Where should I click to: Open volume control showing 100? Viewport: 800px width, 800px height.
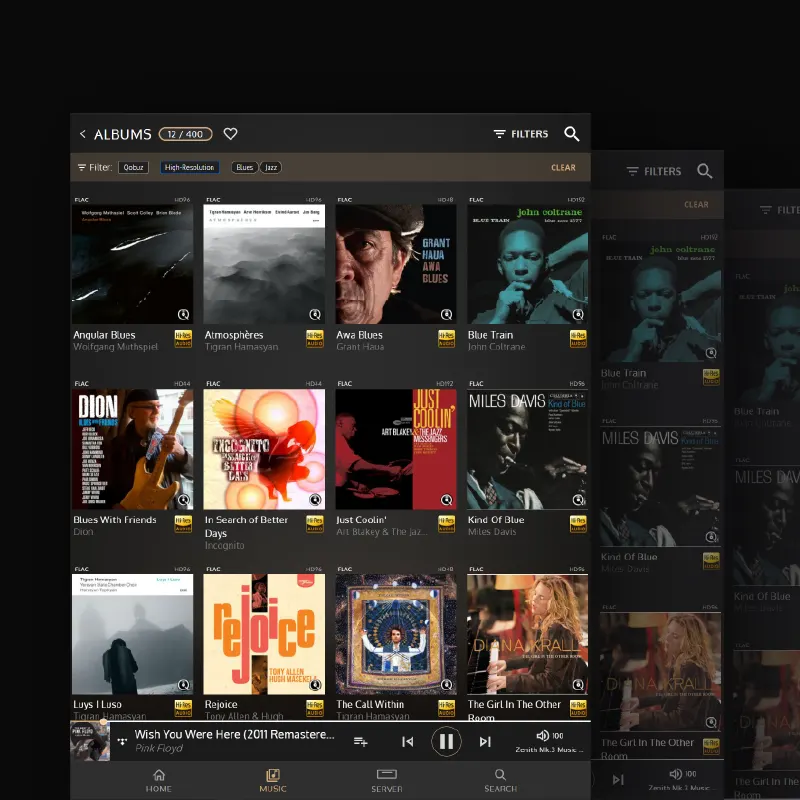[x=549, y=736]
